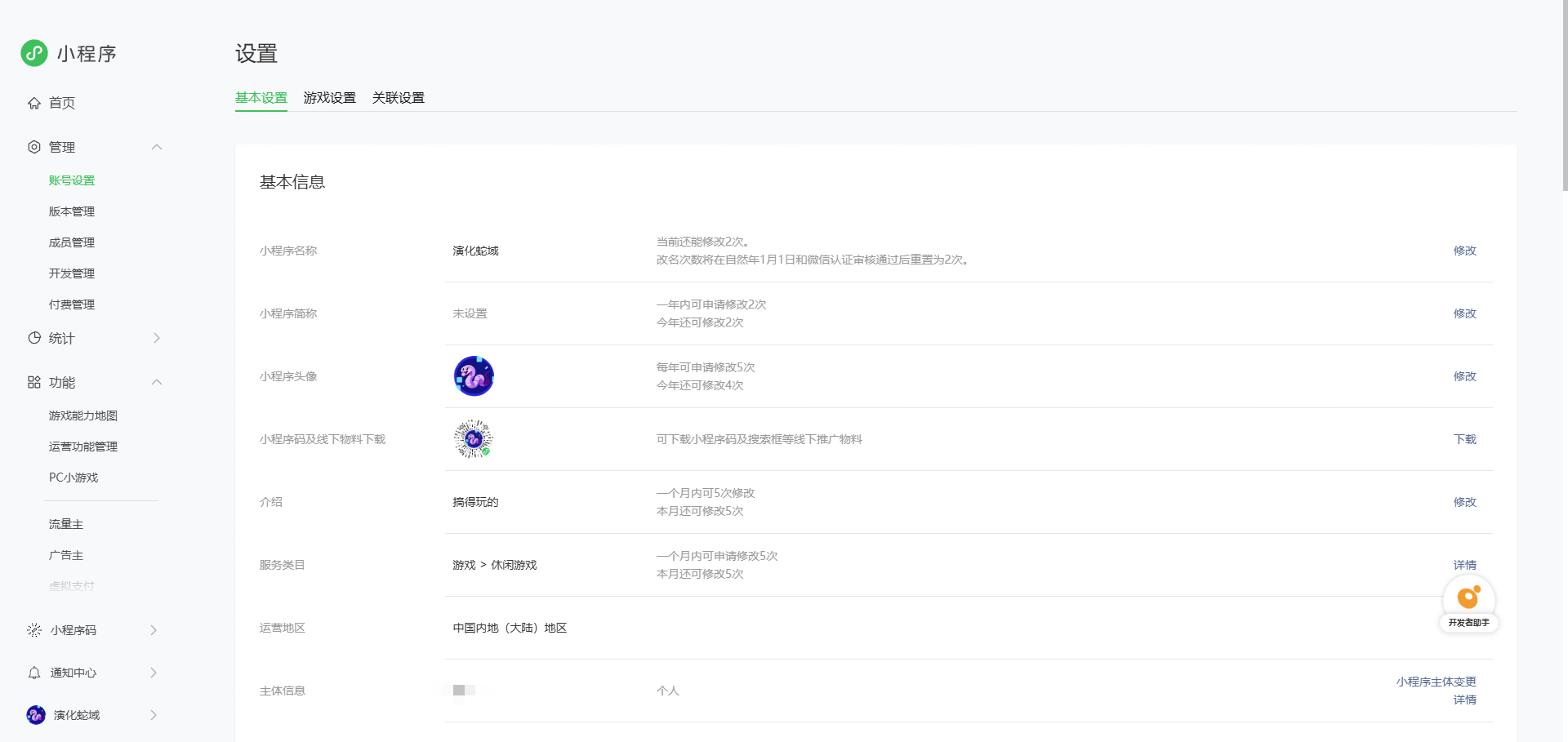Collapse the 功能 section chevron
This screenshot has width=1568, height=742.
tap(157, 382)
